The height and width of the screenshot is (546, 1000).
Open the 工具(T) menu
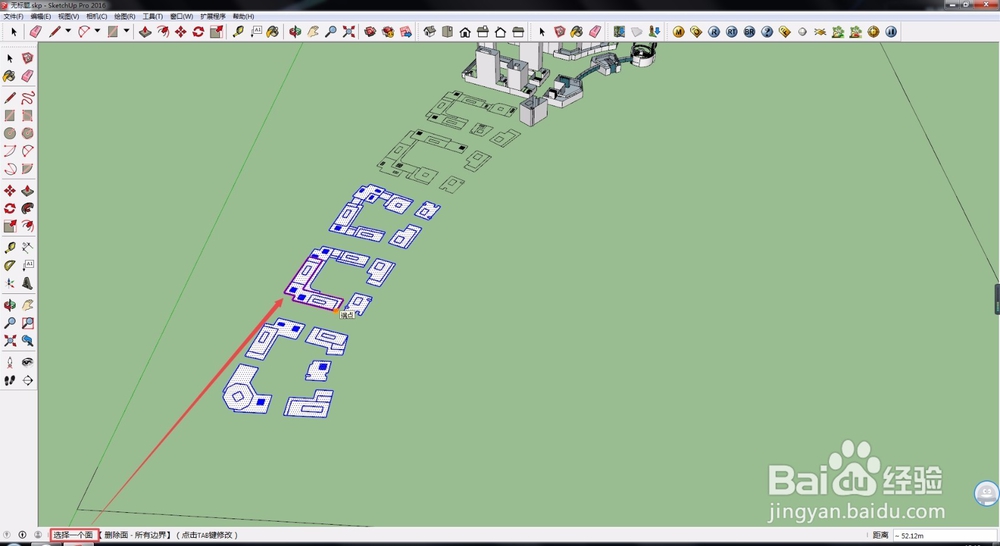tap(153, 17)
